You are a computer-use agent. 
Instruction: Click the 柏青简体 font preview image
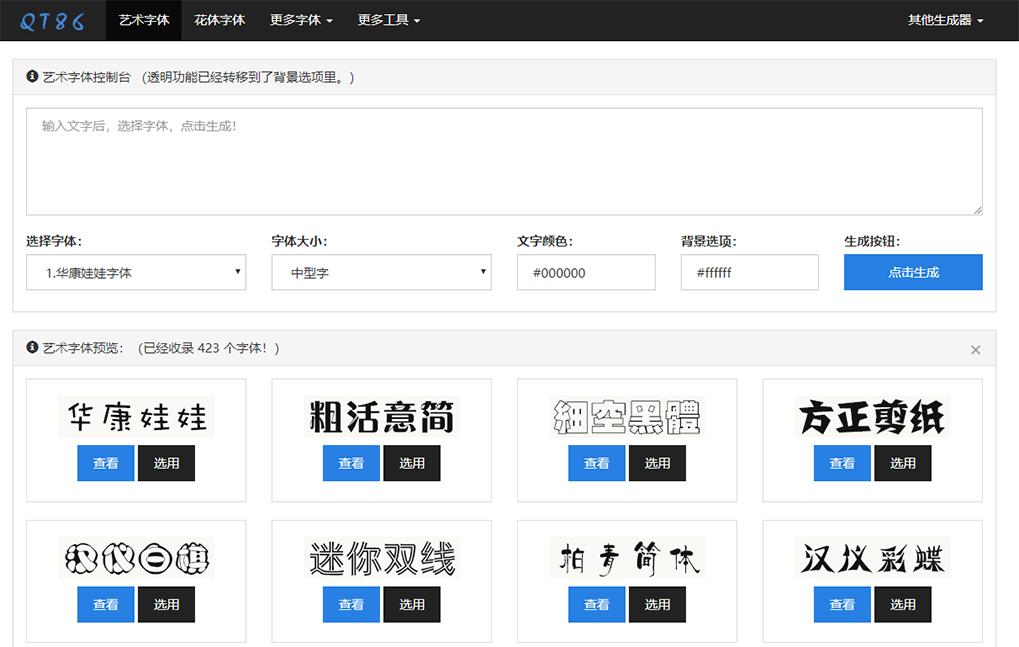click(627, 557)
